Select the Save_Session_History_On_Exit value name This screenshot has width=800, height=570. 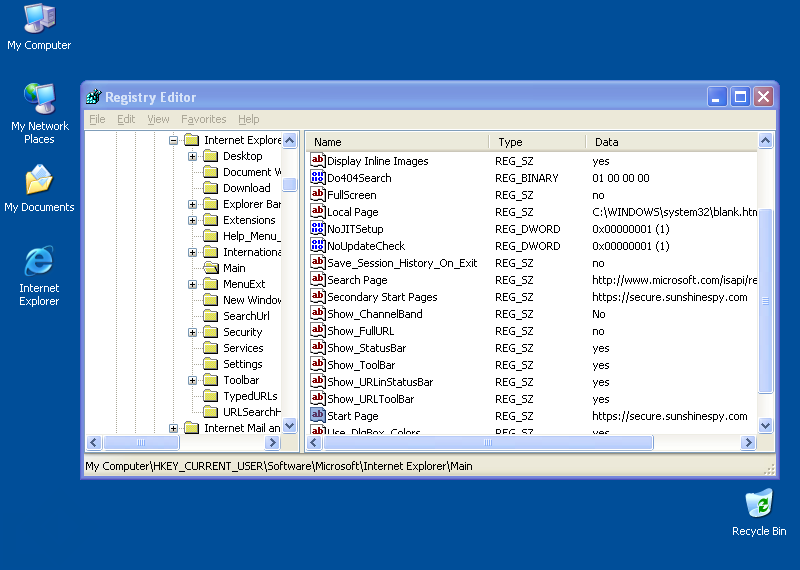(402, 263)
